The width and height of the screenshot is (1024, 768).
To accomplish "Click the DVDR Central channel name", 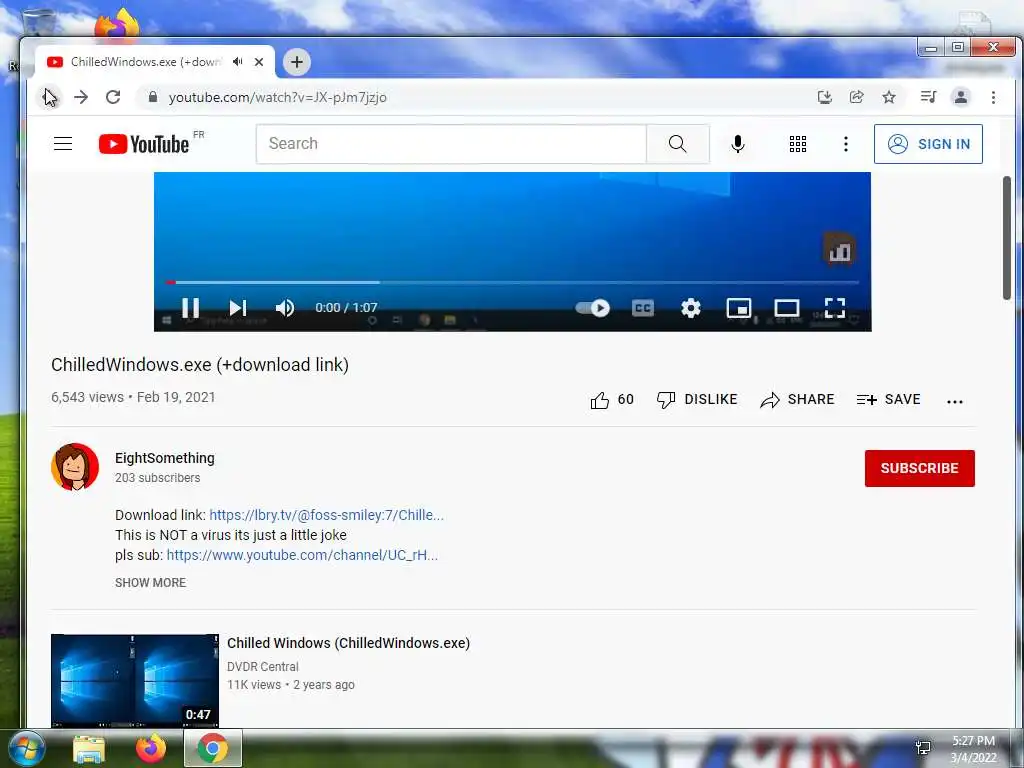I will tap(263, 667).
